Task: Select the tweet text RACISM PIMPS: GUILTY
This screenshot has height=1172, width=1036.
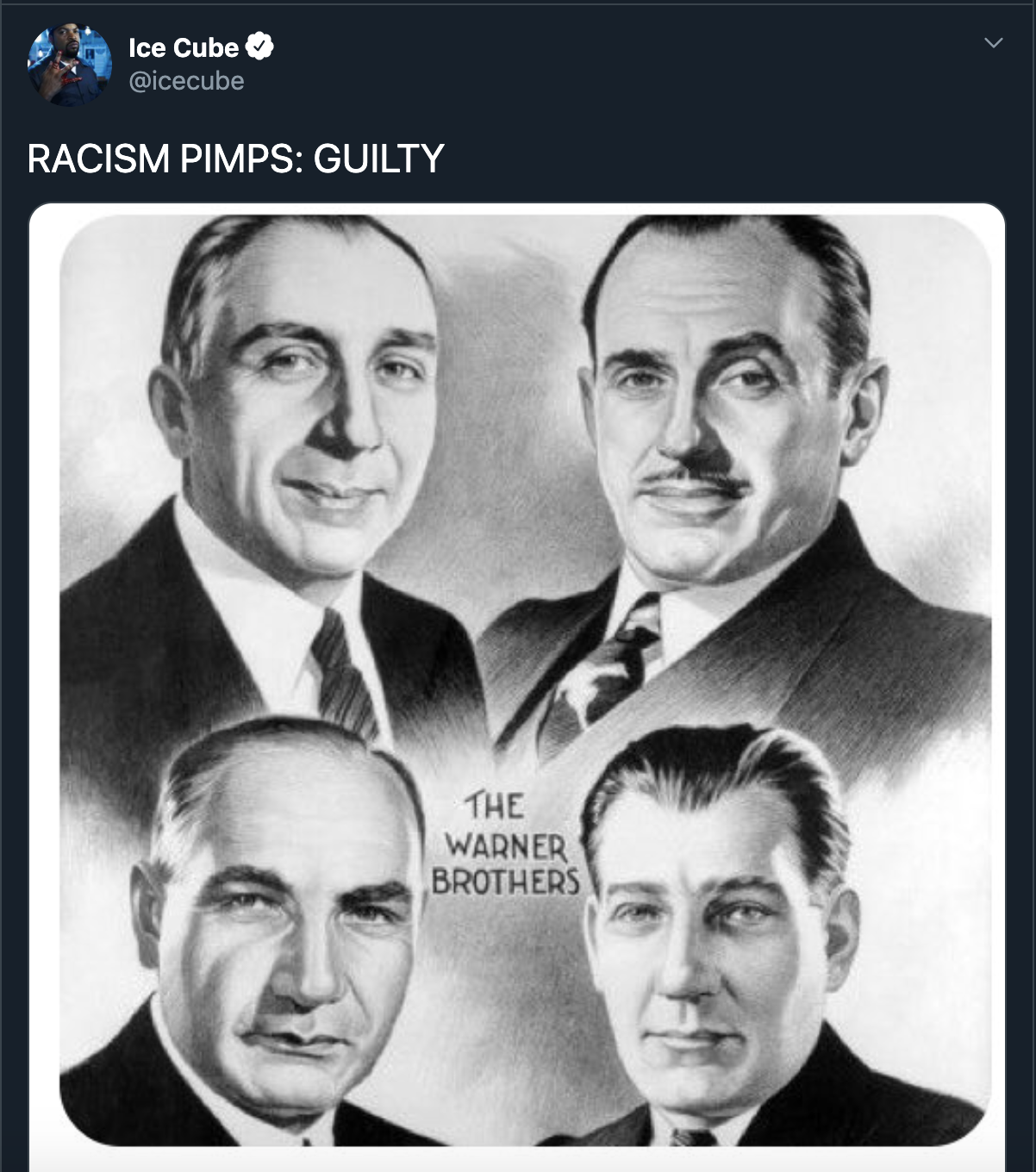Action: [235, 159]
